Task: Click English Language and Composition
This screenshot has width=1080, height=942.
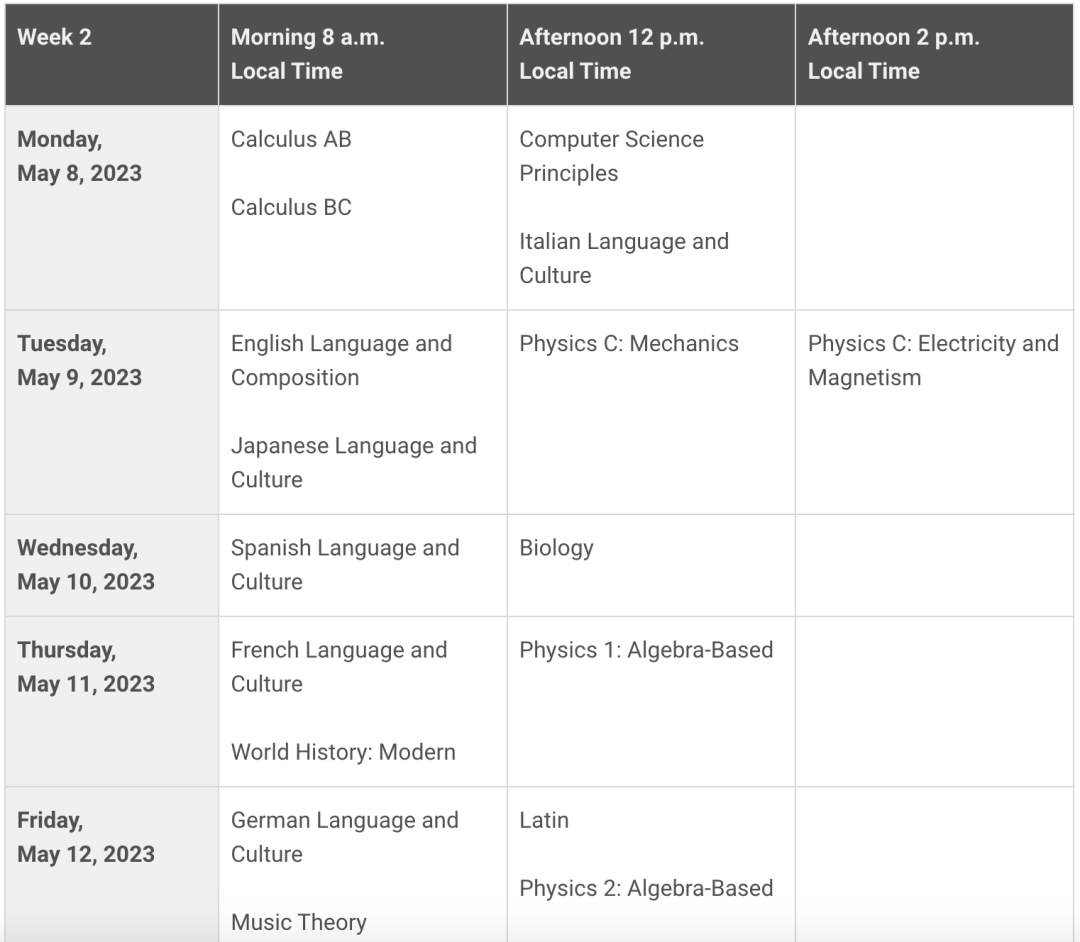Action: point(341,360)
